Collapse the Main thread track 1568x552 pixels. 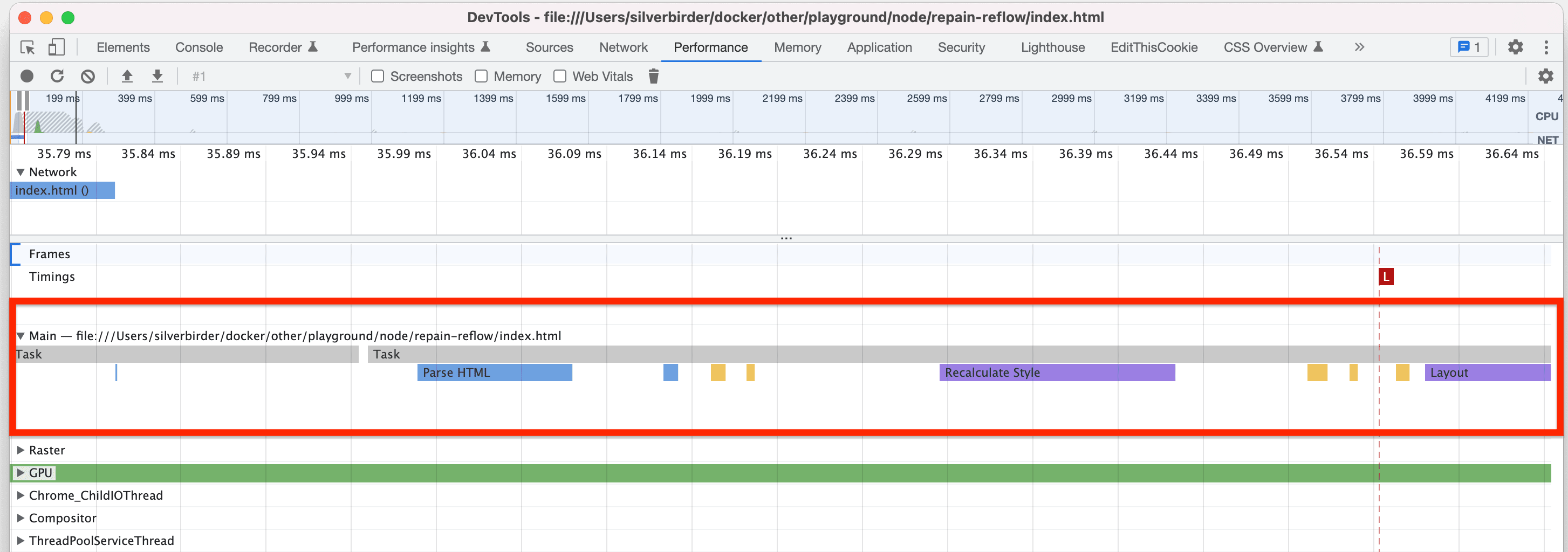(21, 335)
